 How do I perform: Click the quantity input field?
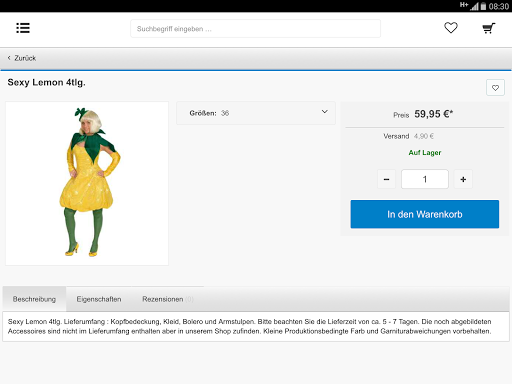(425, 179)
